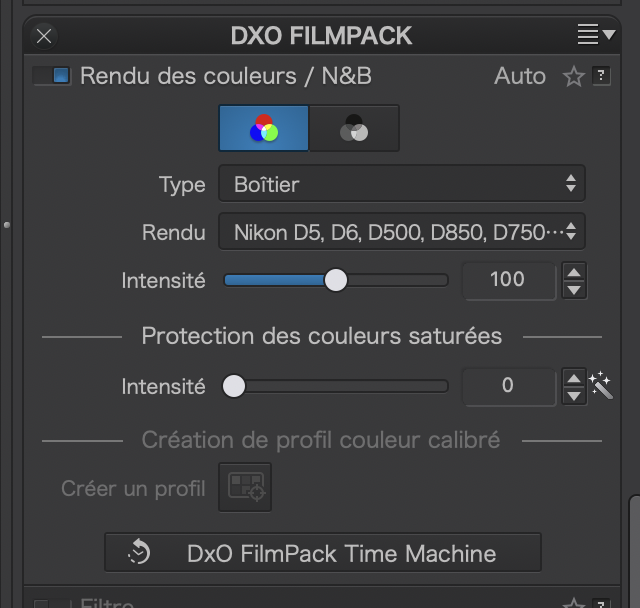Open help for Rendu des couleurs / N&B
This screenshot has width=640, height=608.
601,76
